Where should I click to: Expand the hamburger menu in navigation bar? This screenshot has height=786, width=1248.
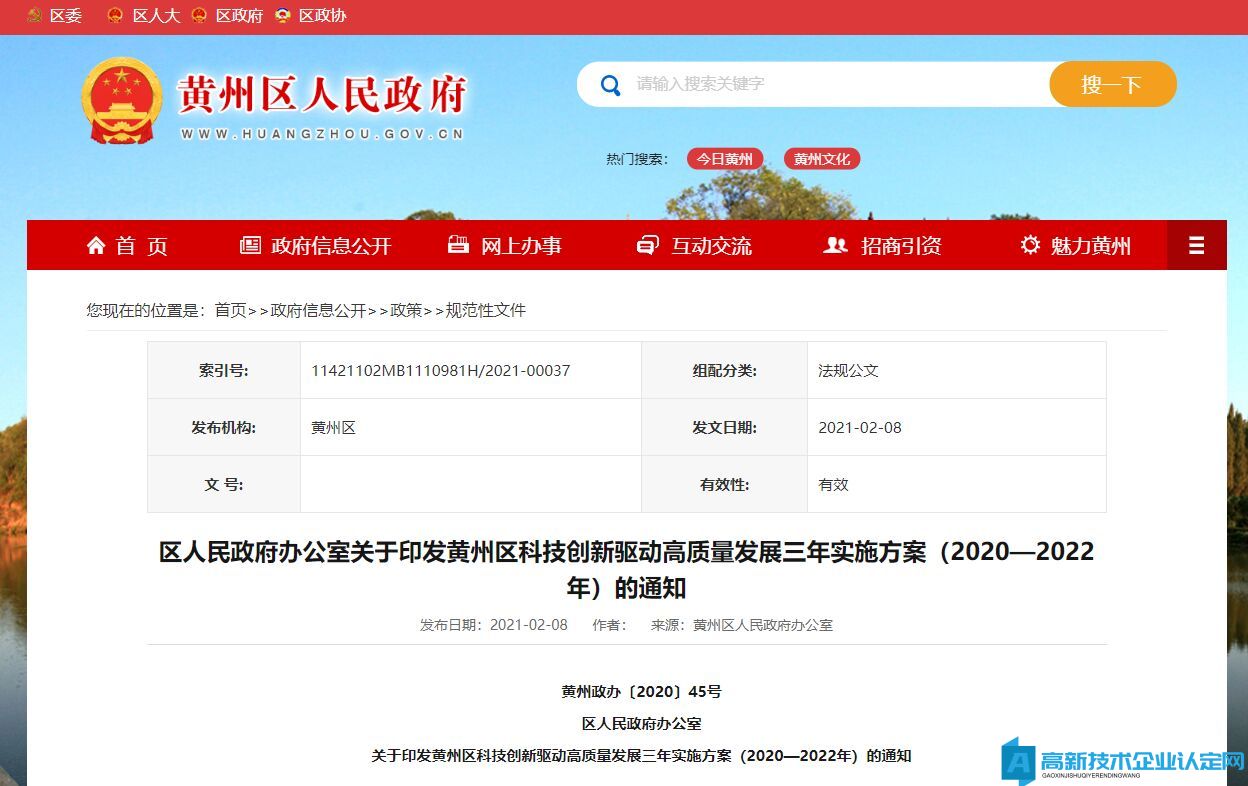[1196, 246]
